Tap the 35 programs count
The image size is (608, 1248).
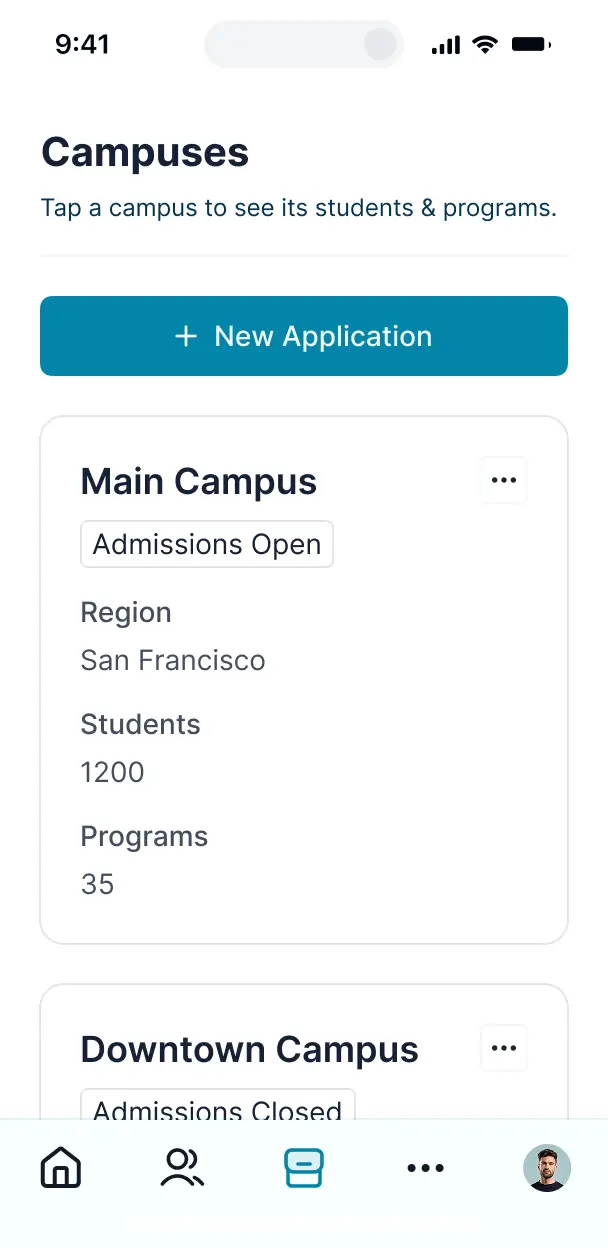tap(97, 884)
